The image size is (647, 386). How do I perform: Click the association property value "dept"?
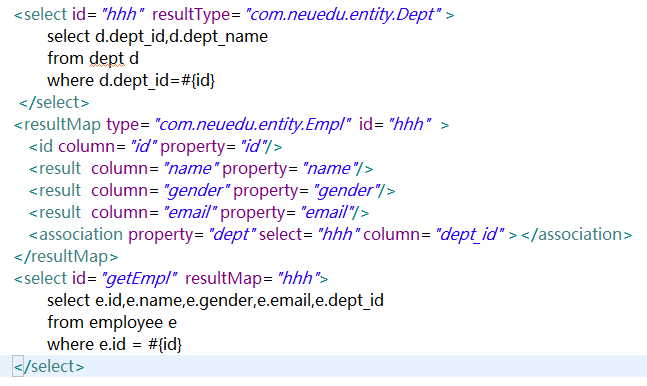click(232, 234)
